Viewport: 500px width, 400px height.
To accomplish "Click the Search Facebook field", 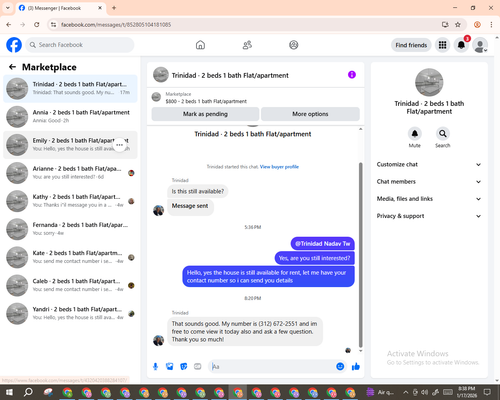I will (x=80, y=45).
